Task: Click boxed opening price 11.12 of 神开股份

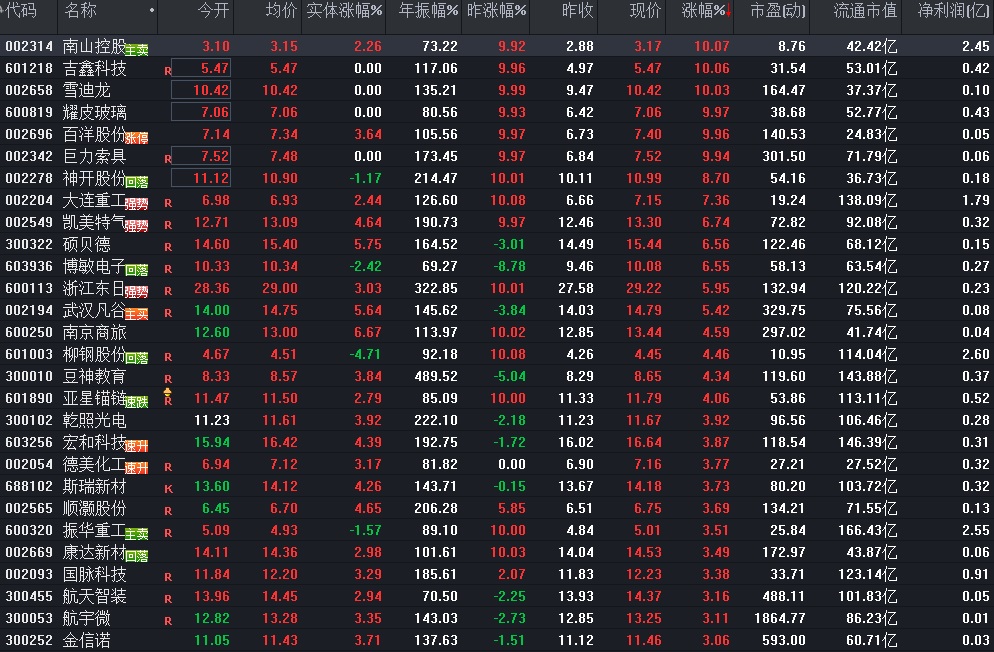Action: point(201,178)
